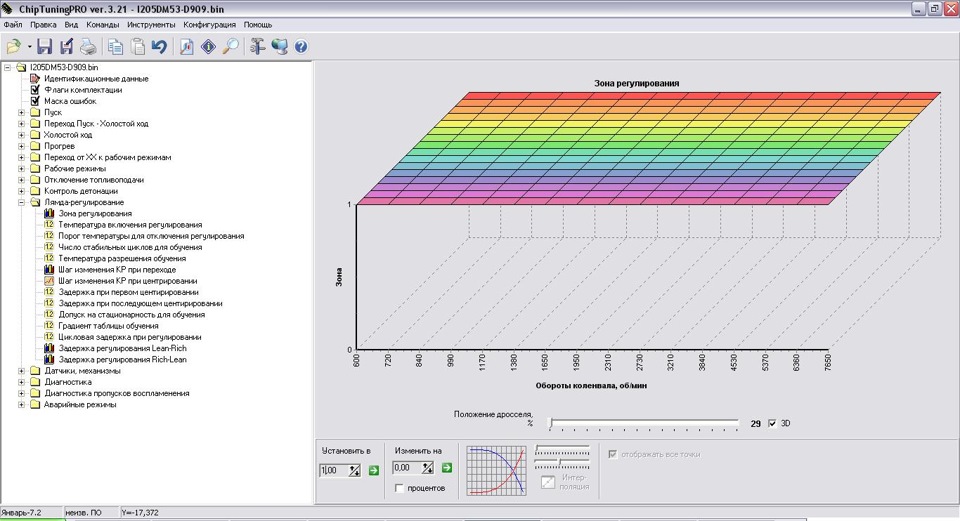This screenshot has width=960, height=521.
Task: Click the Установить в value field
Action: 333,470
